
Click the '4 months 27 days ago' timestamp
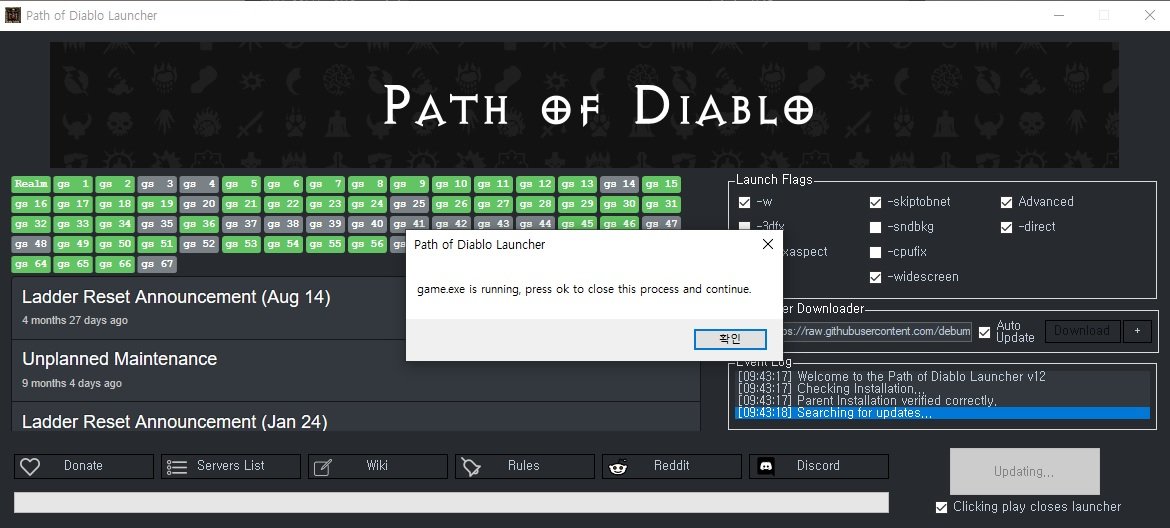(75, 321)
